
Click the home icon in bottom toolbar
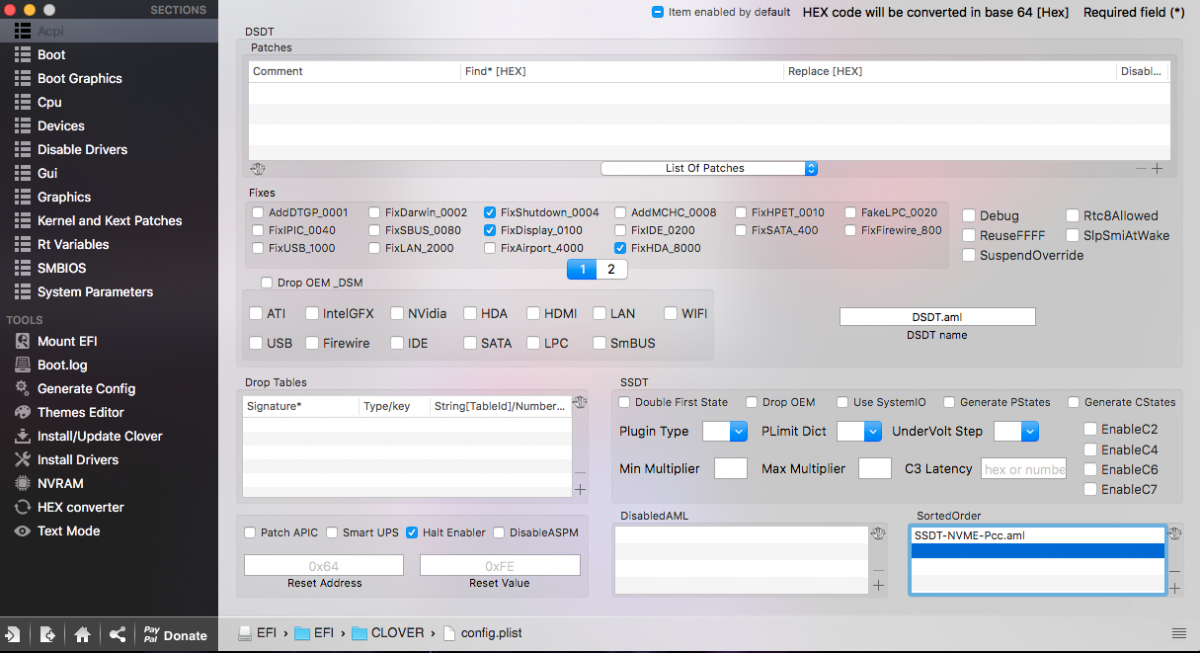pos(83,635)
